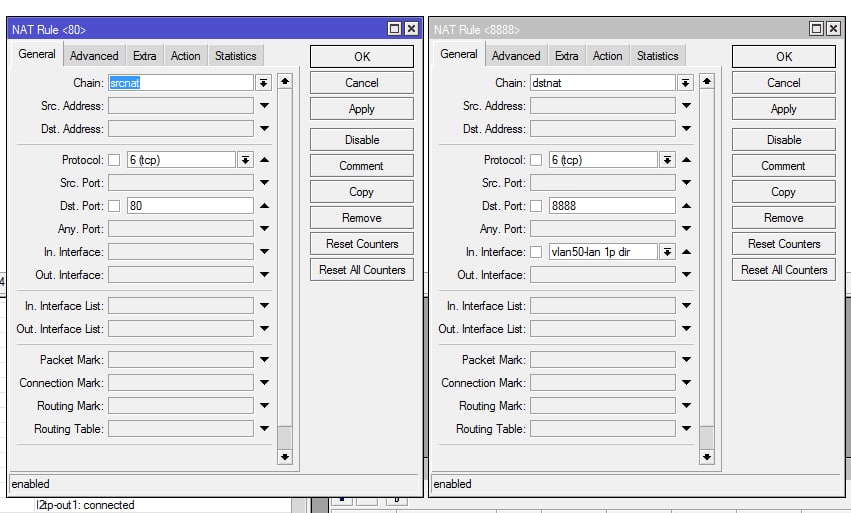Image resolution: width=851 pixels, height=513 pixels.
Task: Click scroll down arrow in NAT Rule <8888>
Action: [x=707, y=457]
